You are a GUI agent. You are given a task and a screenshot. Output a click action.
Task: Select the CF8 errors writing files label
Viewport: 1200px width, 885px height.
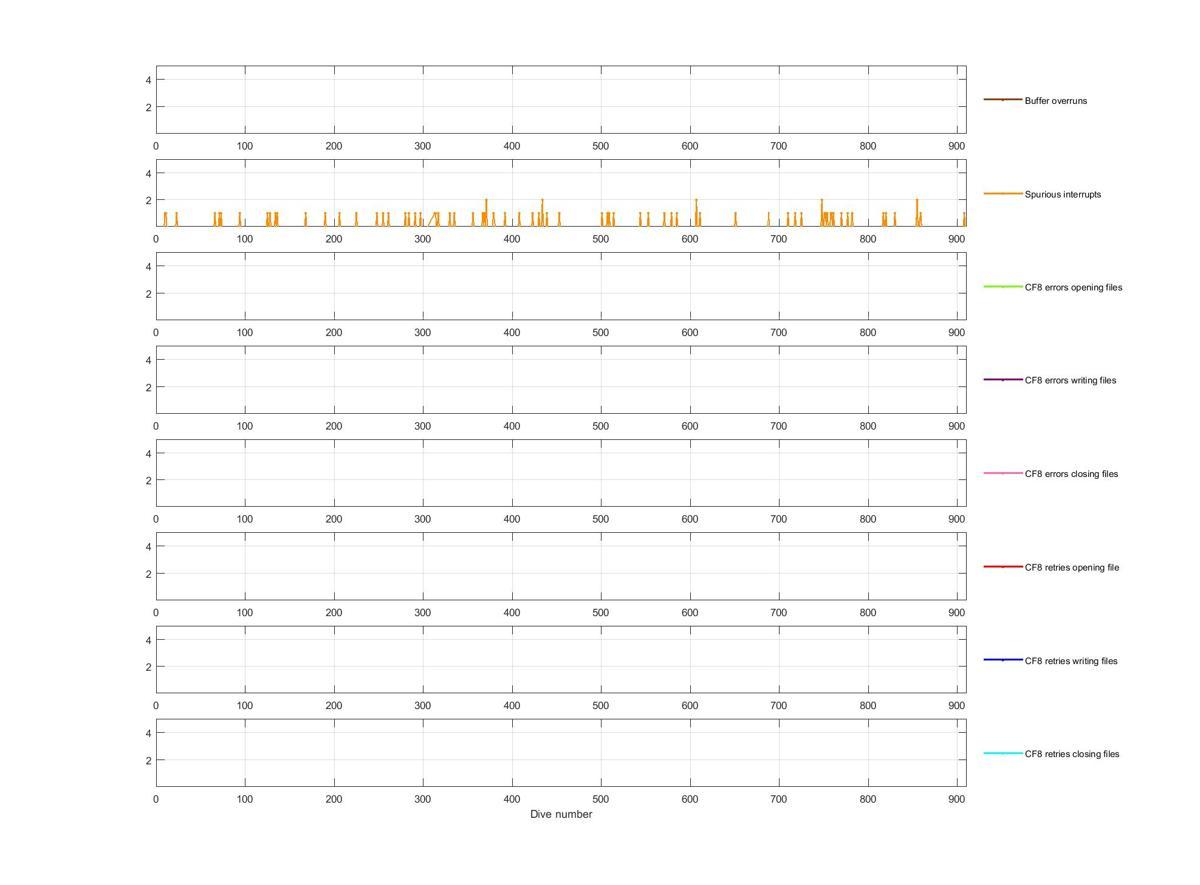(1070, 380)
